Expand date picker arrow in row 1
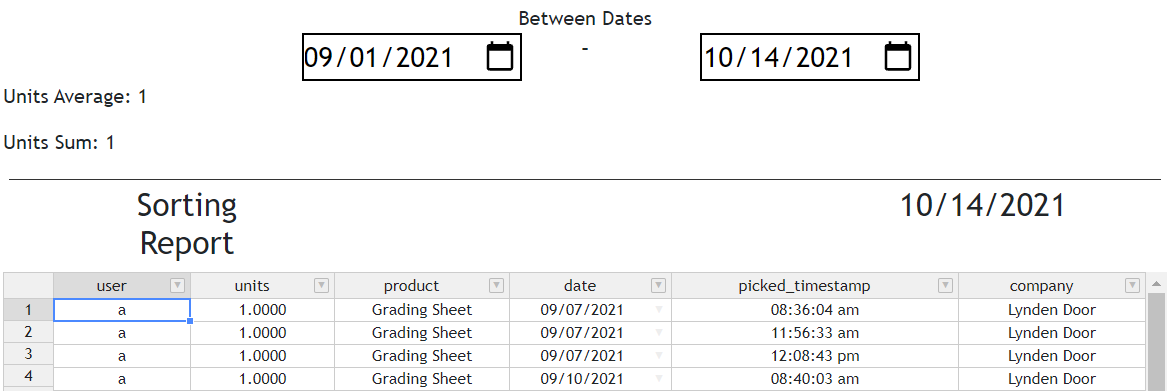Image resolution: width=1171 pixels, height=391 pixels. tap(659, 310)
